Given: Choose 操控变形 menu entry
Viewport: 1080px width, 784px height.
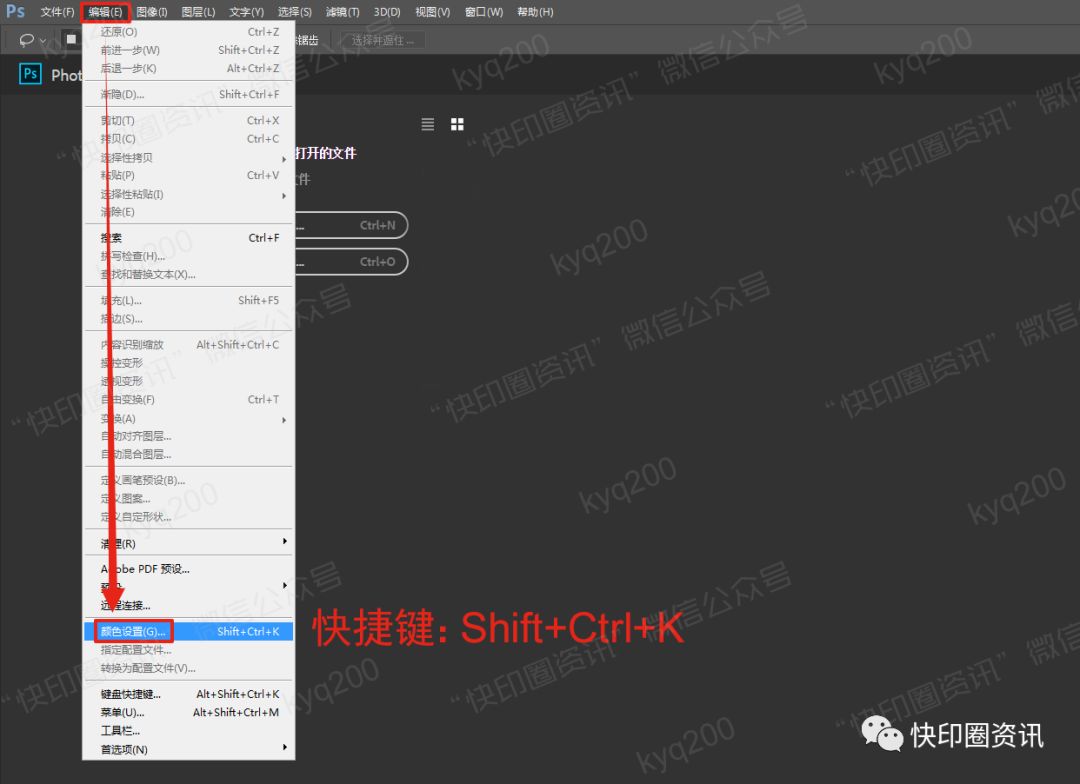Looking at the screenshot, I should [189, 363].
